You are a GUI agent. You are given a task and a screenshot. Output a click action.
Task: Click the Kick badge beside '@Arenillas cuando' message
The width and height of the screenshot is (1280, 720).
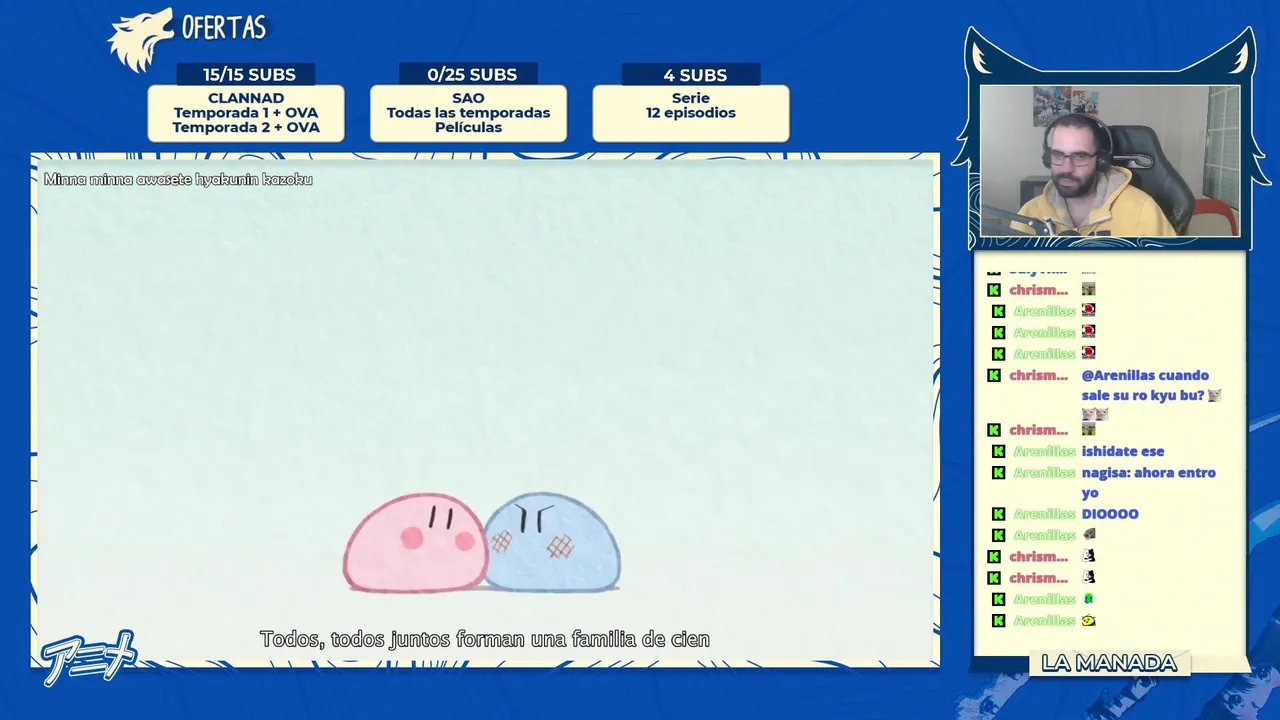pos(993,375)
